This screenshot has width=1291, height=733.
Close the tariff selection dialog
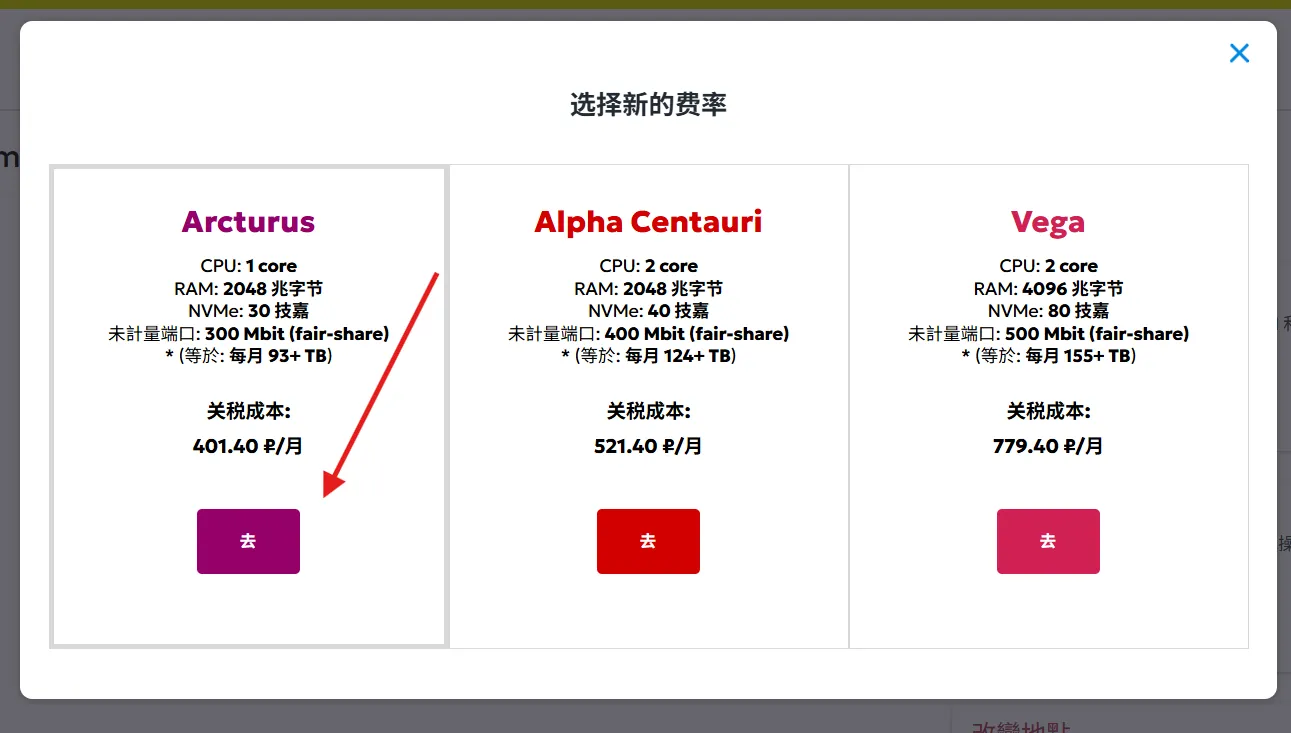pyautogui.click(x=1239, y=54)
